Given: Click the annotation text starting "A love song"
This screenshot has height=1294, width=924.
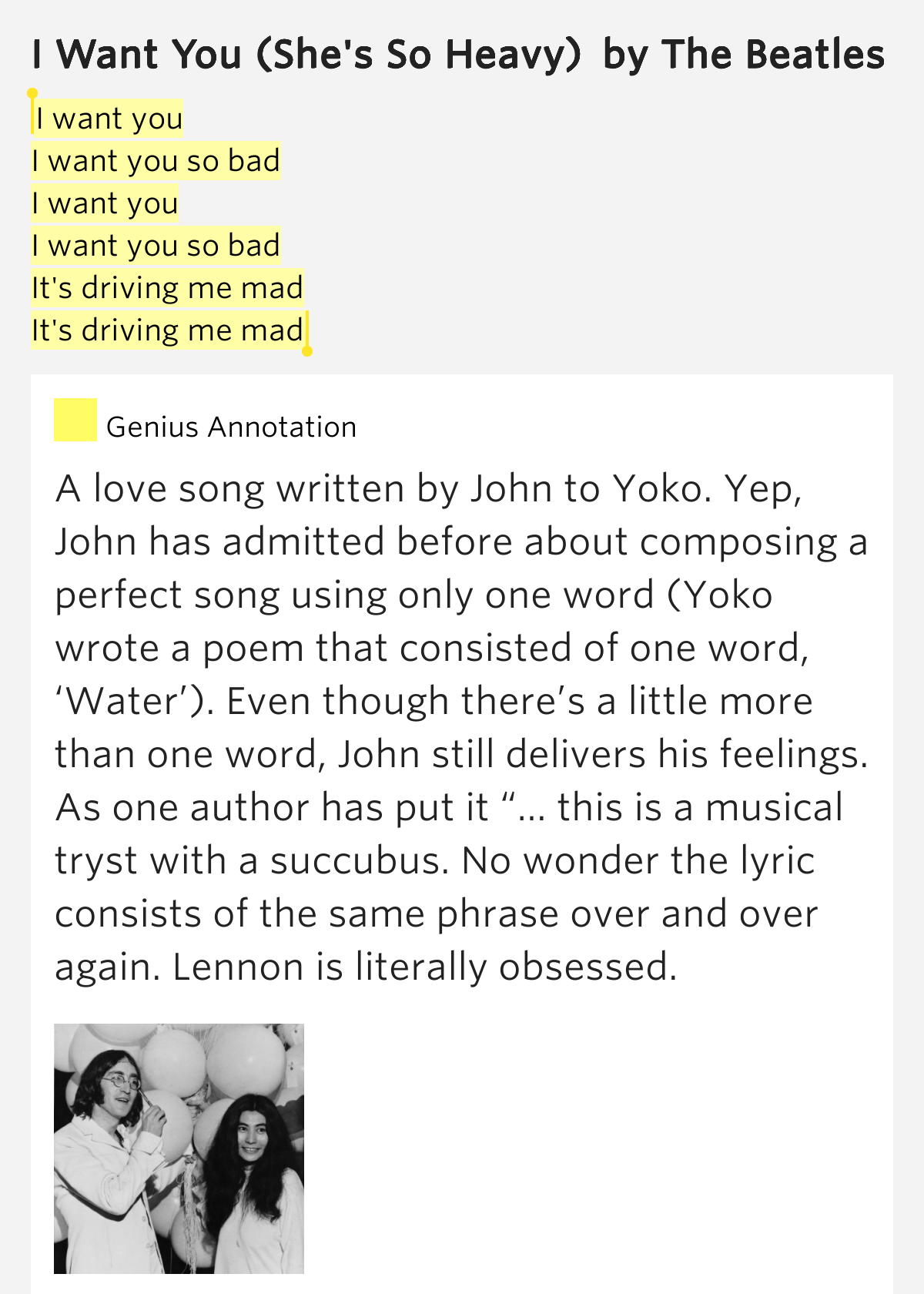Looking at the screenshot, I should point(462,728).
